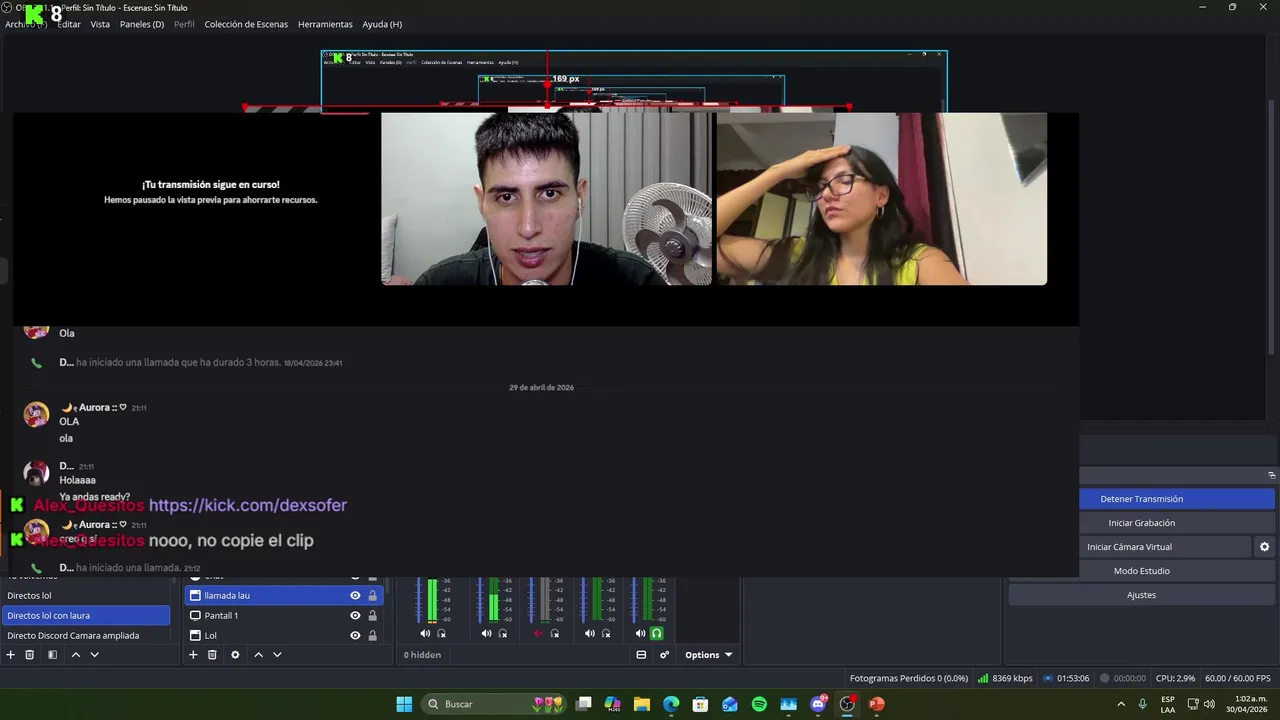The image size is (1280, 720).
Task: Move the selected scene up
Action: [x=75, y=655]
